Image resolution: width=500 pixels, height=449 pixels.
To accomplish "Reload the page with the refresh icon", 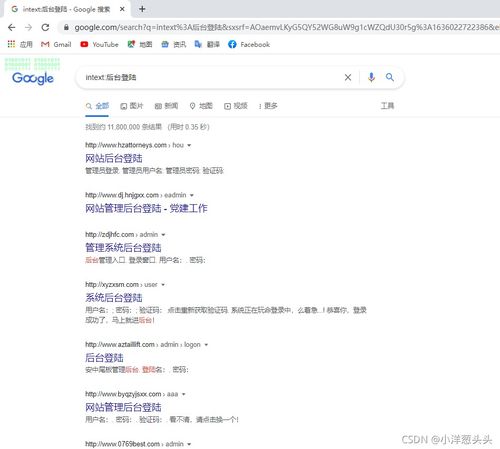I will click(45, 27).
